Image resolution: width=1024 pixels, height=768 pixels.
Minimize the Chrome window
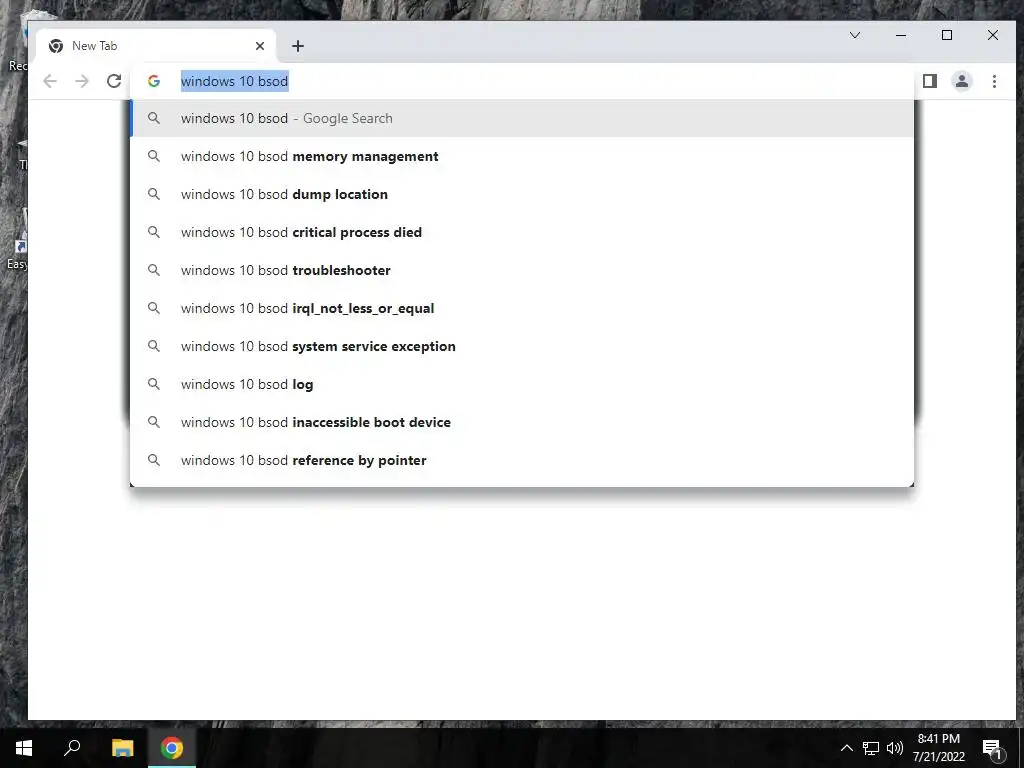tap(901, 35)
